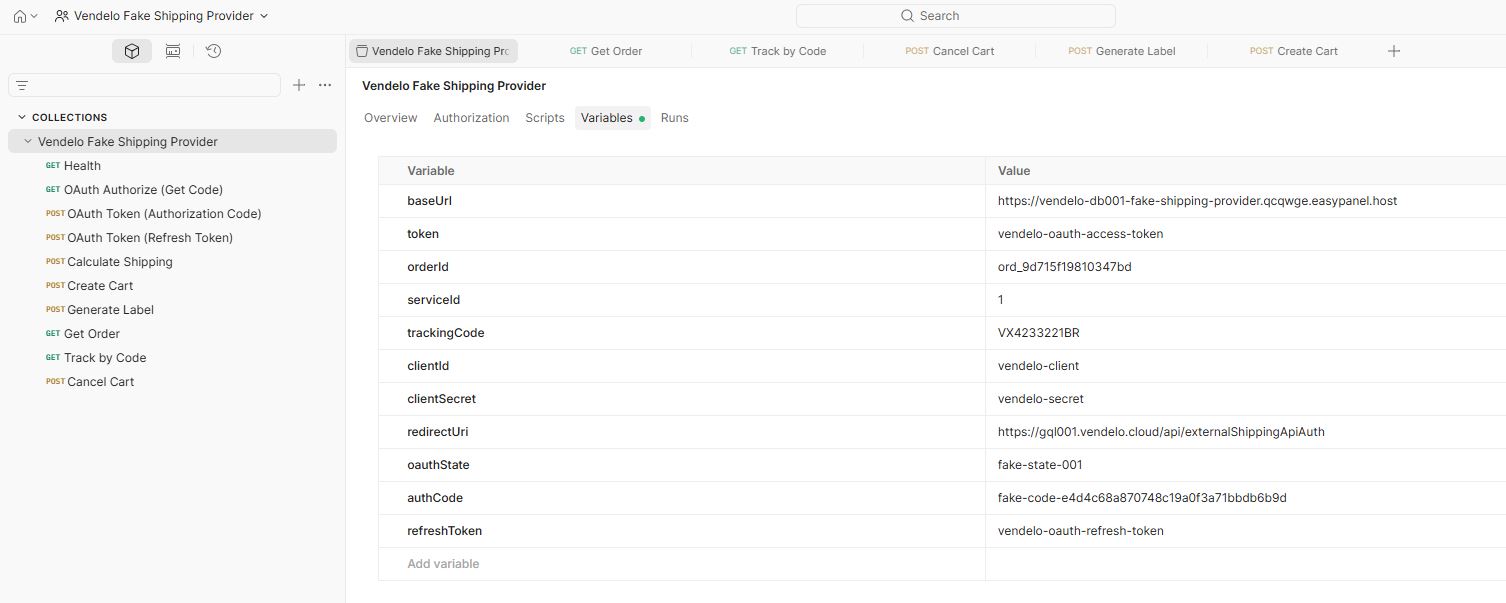Select the Collections cube icon
This screenshot has width=1506, height=603.
131,50
